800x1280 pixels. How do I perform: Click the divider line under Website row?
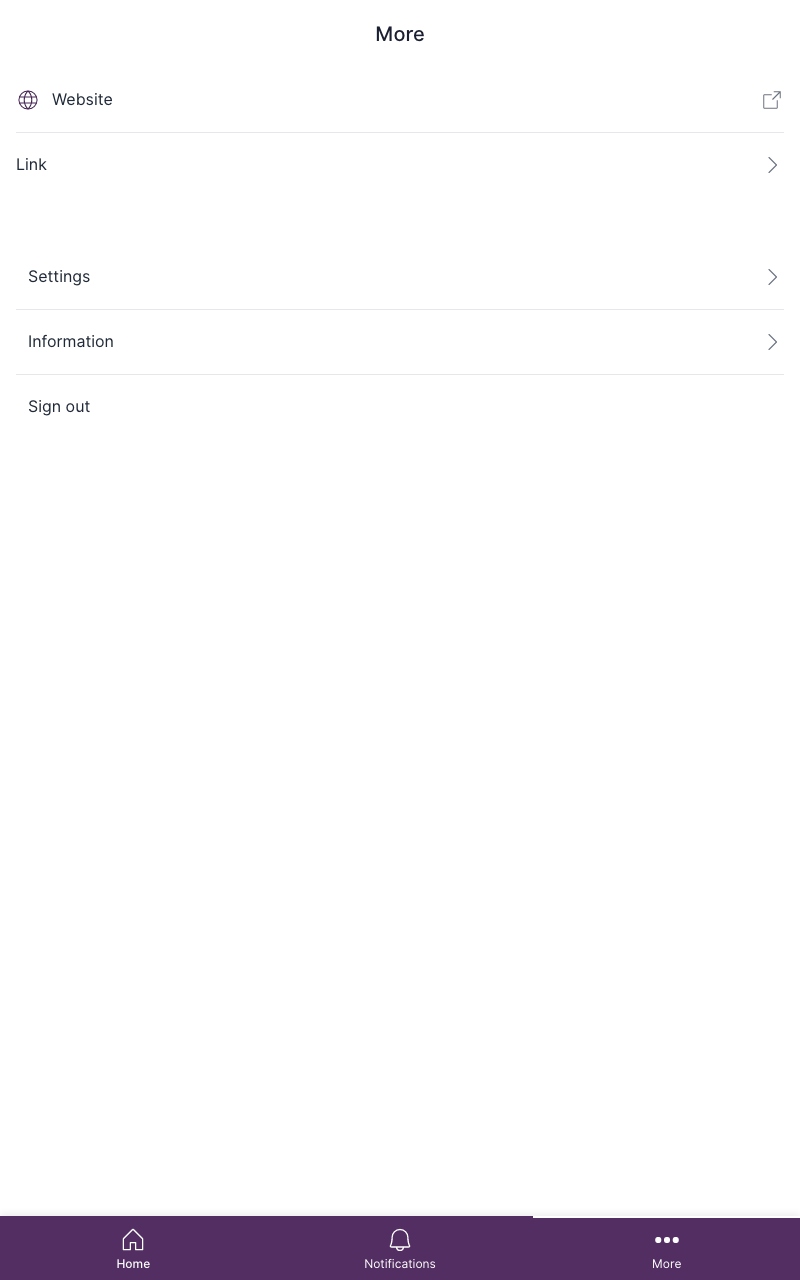pos(400,132)
